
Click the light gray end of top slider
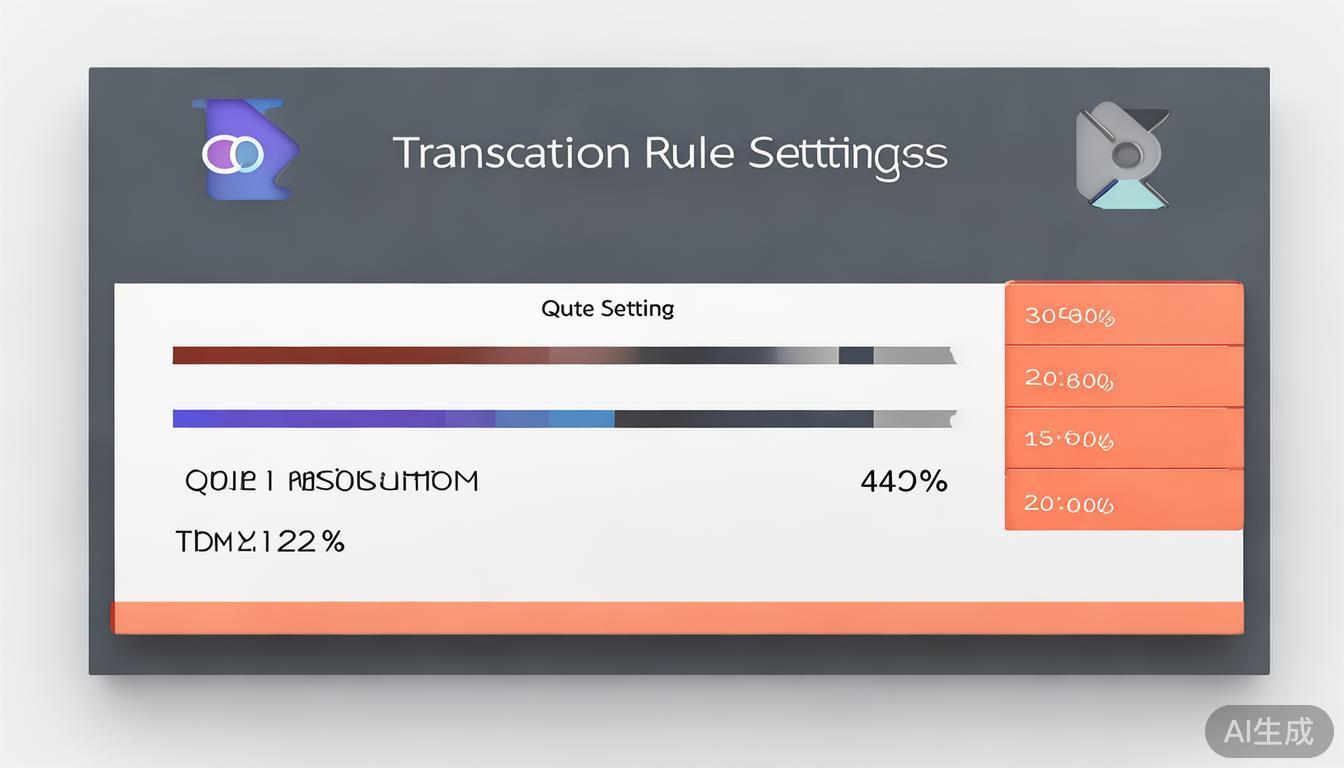[x=914, y=355]
